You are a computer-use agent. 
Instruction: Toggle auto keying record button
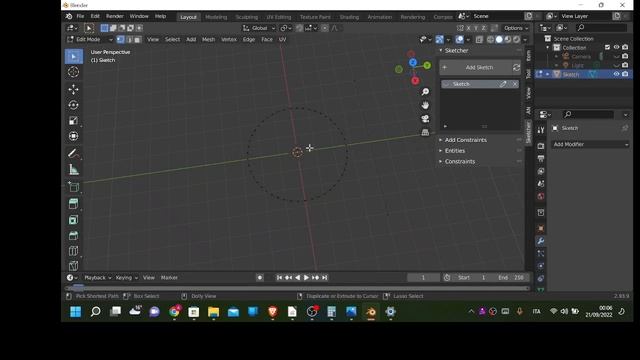pos(260,278)
